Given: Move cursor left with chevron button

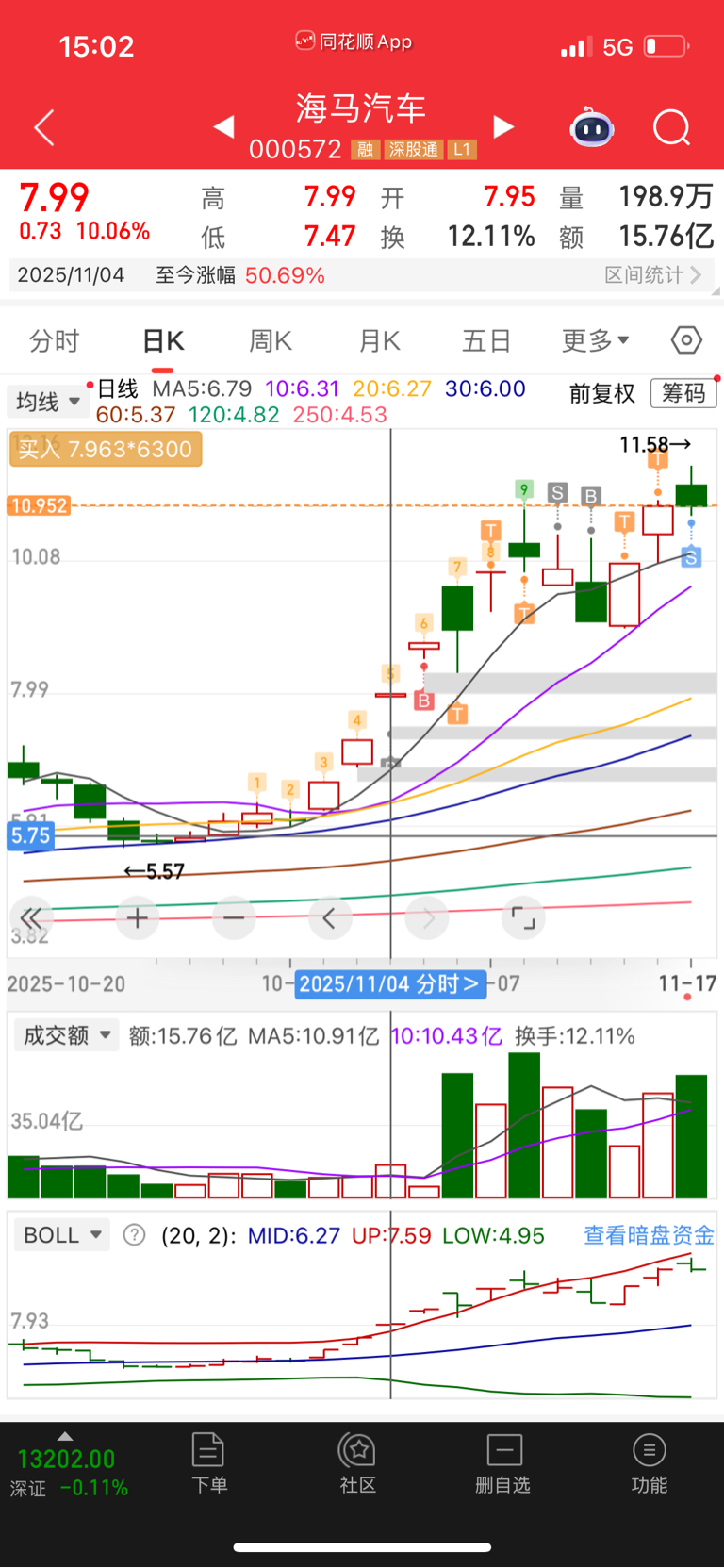Looking at the screenshot, I should pos(330,917).
